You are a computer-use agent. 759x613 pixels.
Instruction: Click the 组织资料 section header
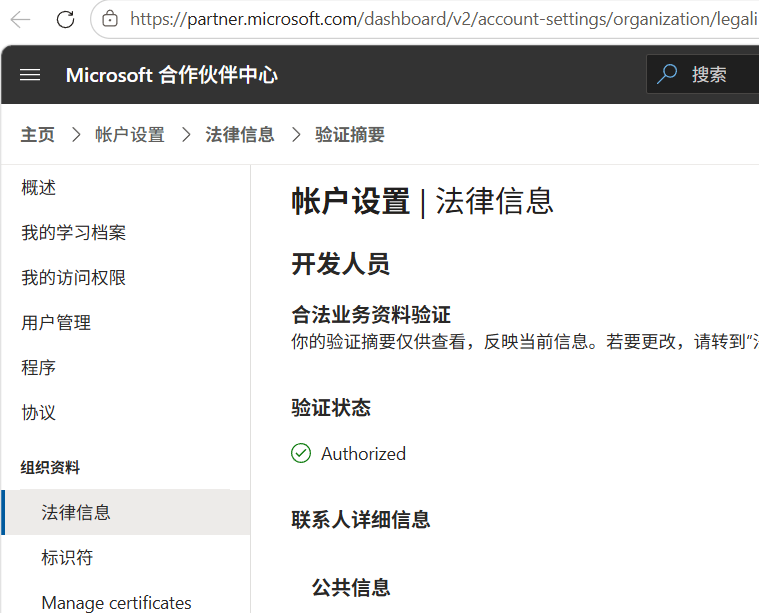click(x=50, y=468)
